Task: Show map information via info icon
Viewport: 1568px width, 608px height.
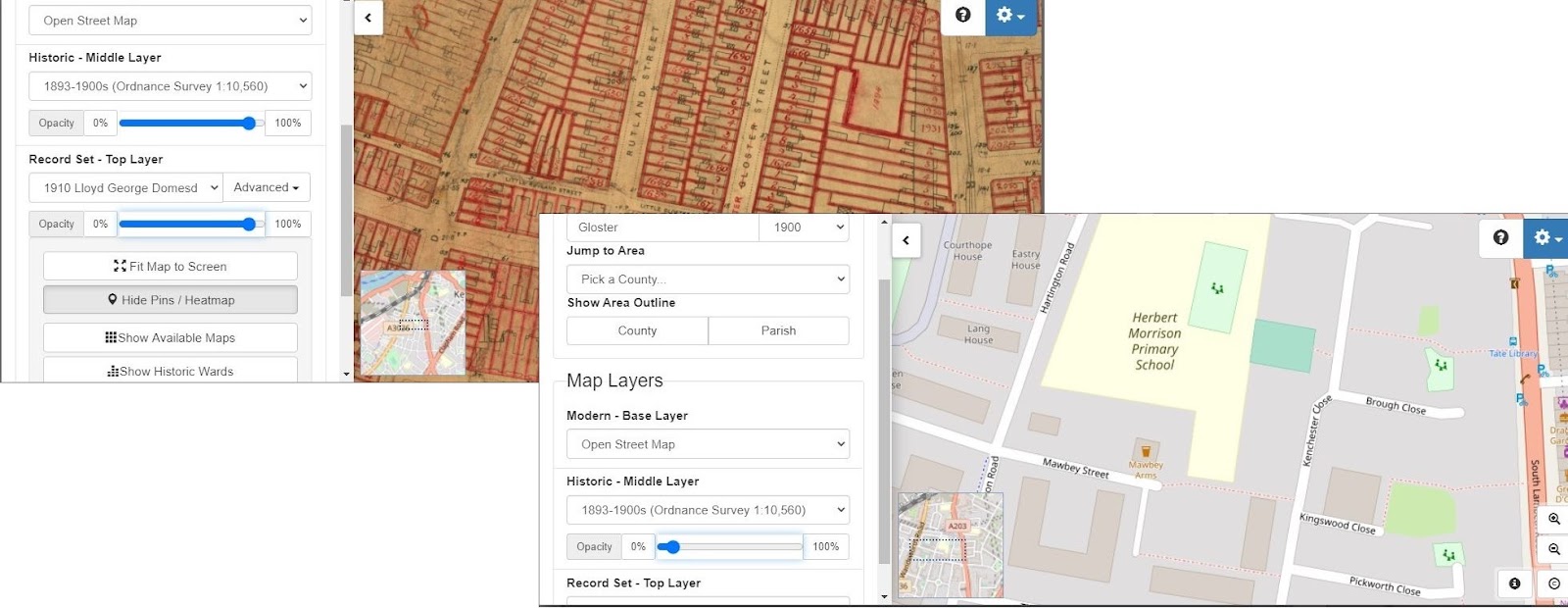Action: 1515,583
